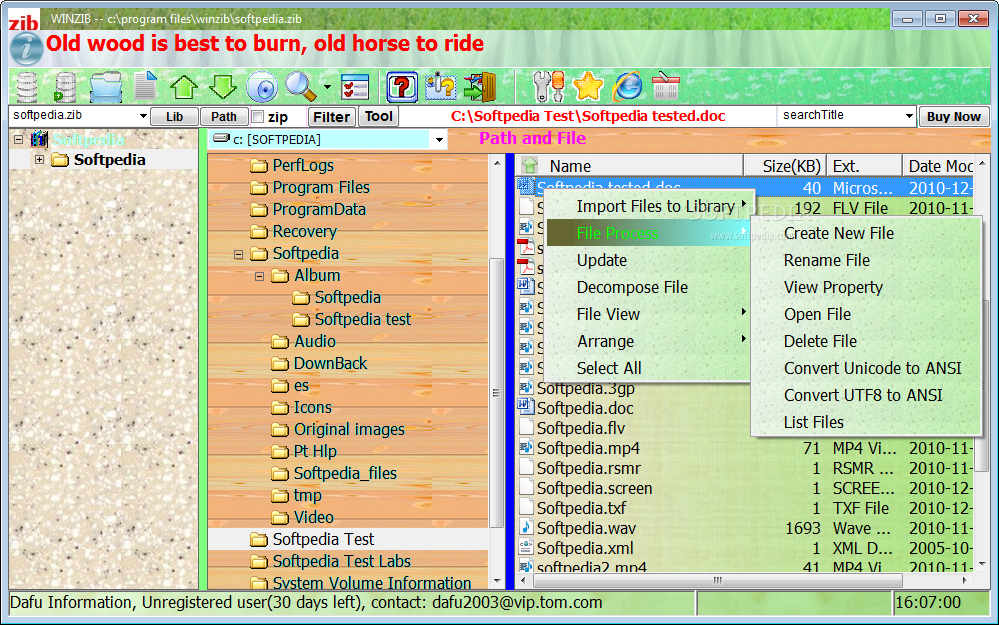The image size is (999, 625).
Task: Open the blue folder toolbar icon
Action: click(105, 87)
